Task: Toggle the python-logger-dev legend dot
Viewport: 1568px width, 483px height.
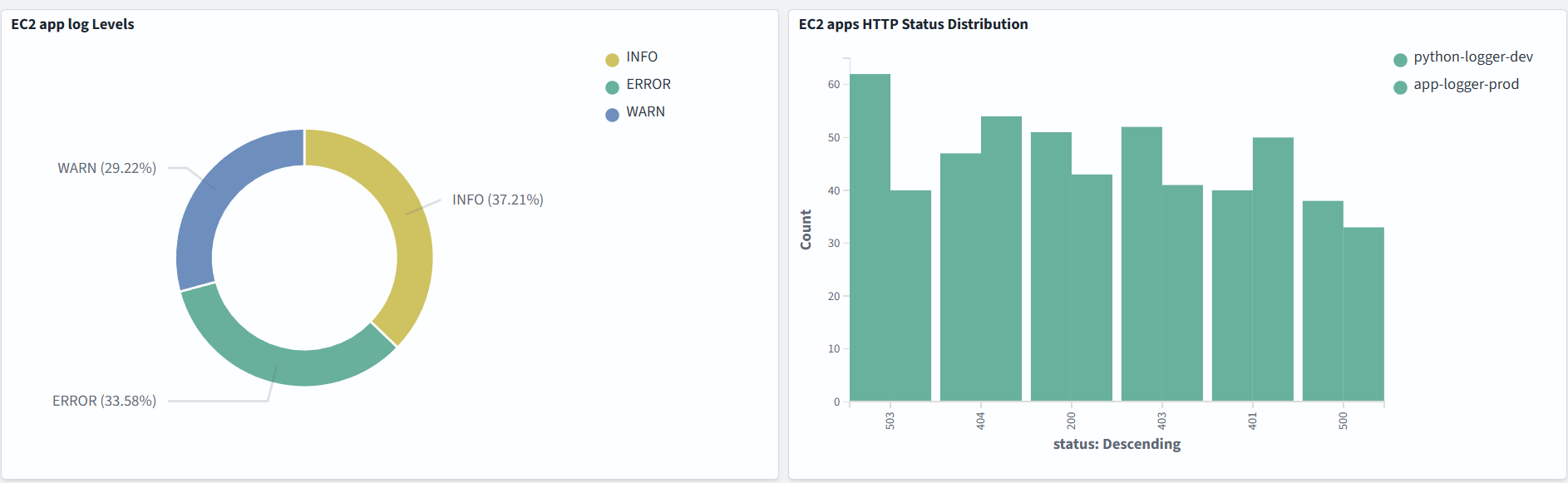Action: coord(1400,60)
